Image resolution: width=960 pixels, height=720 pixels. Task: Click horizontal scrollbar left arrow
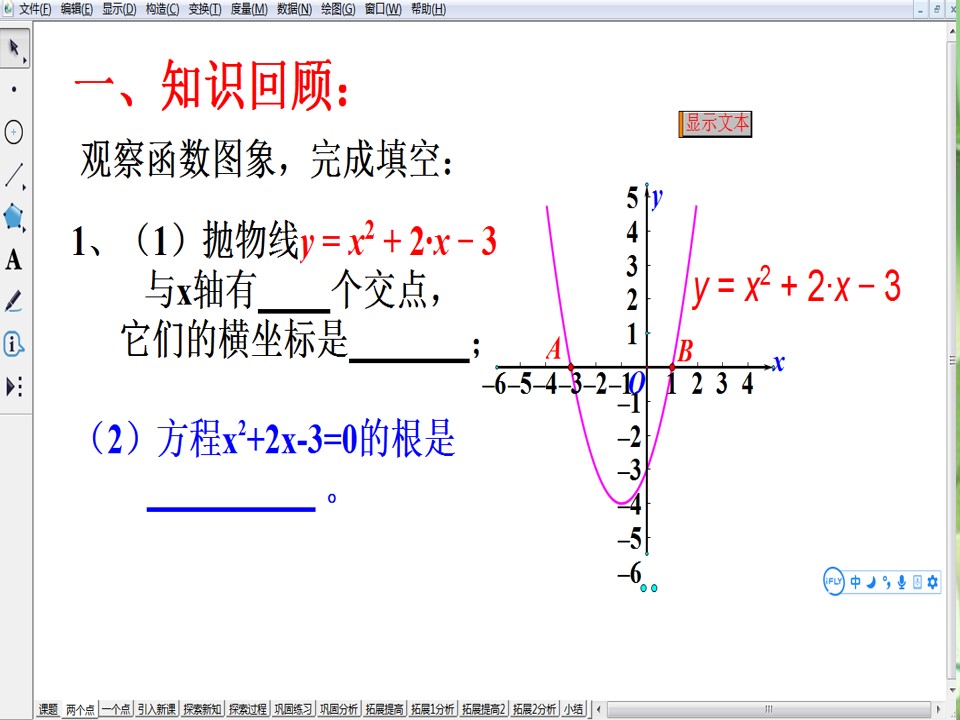tap(599, 710)
